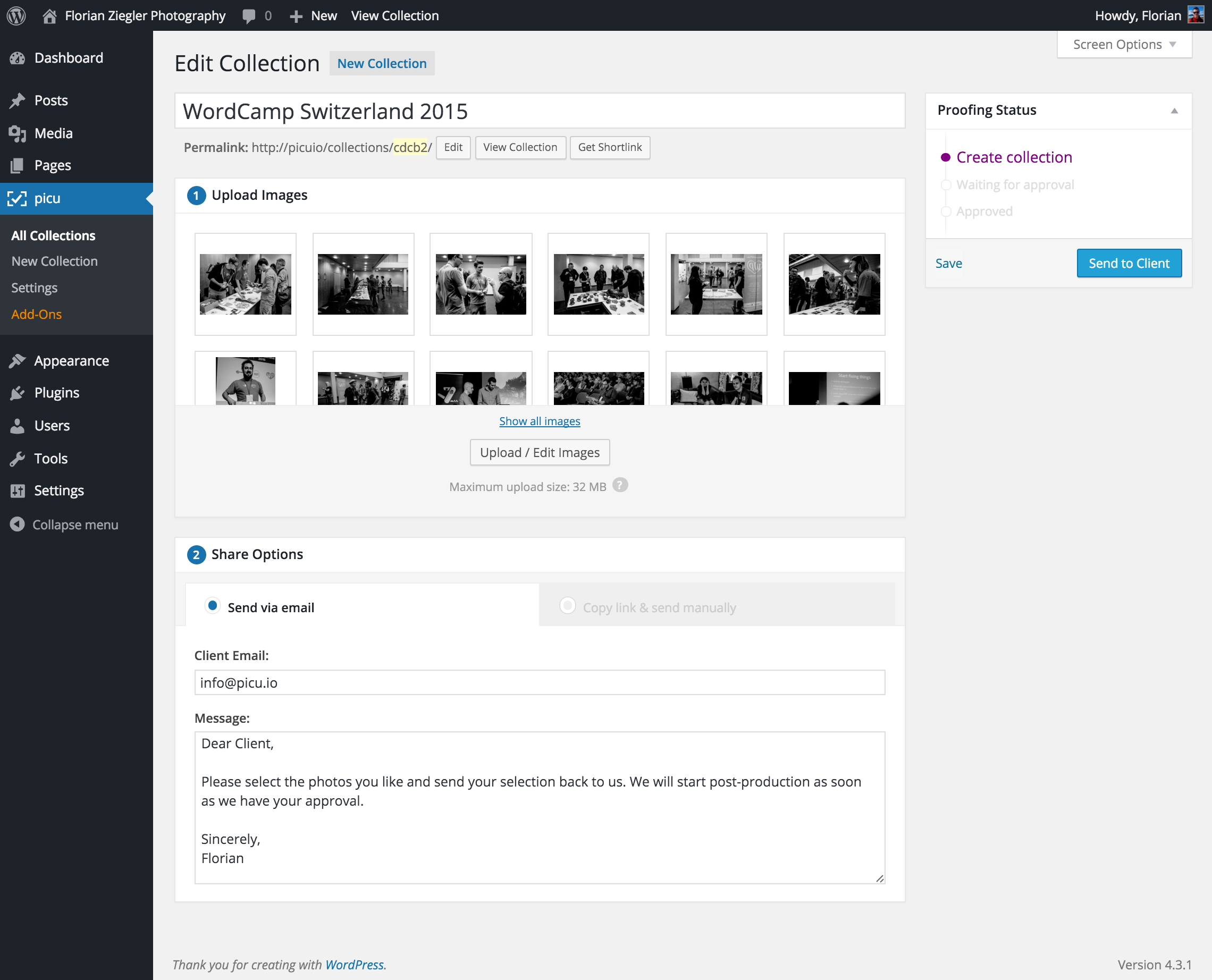Open New Collection in the sidebar submenu
Screen dimensions: 1212x980
pos(54,261)
